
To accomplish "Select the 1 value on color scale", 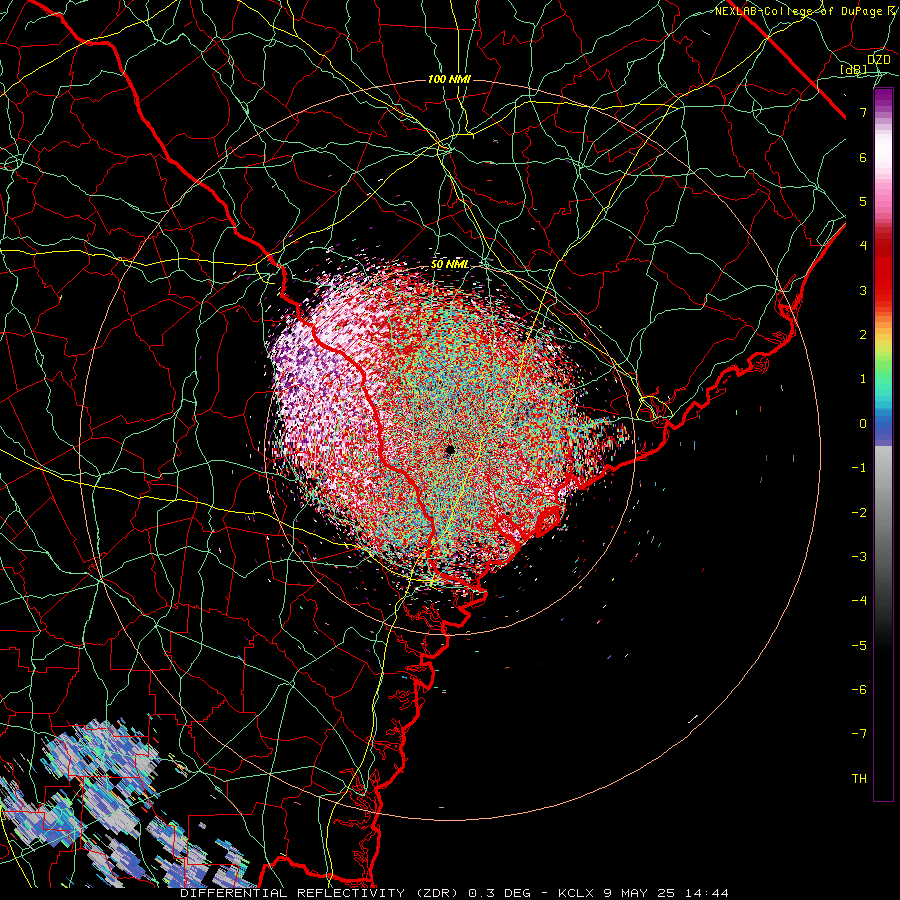I will point(863,379).
